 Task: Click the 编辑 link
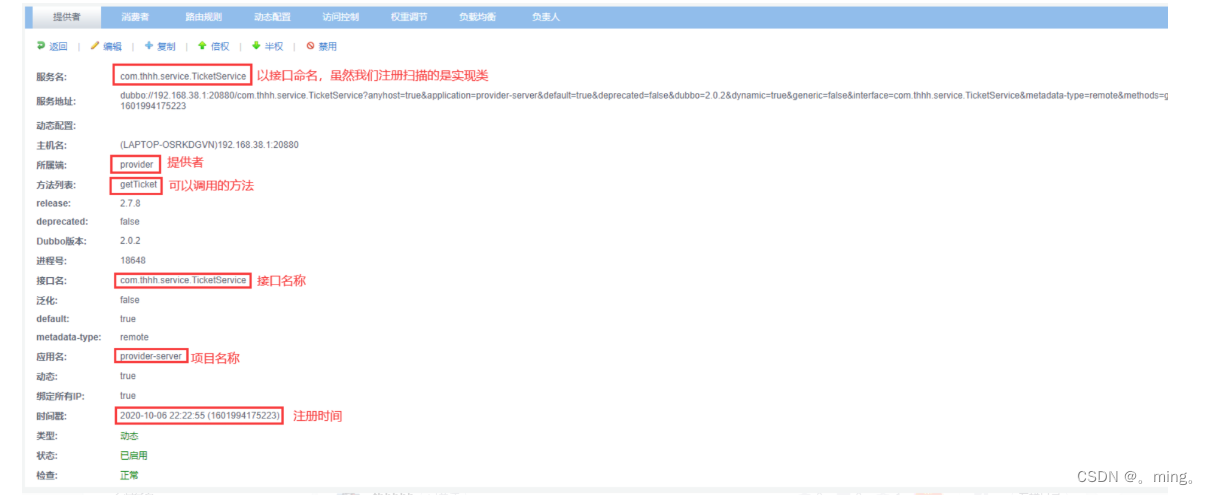(x=112, y=47)
